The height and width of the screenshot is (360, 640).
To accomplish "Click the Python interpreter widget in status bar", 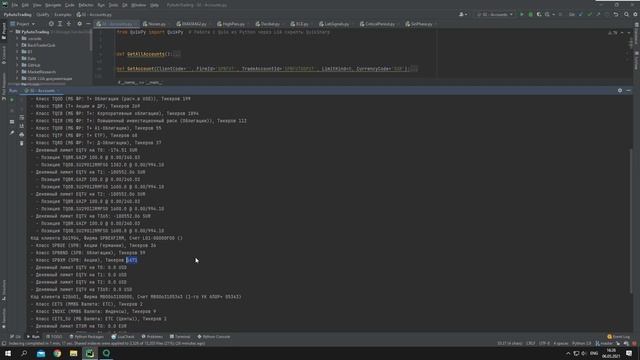I will [582, 344].
